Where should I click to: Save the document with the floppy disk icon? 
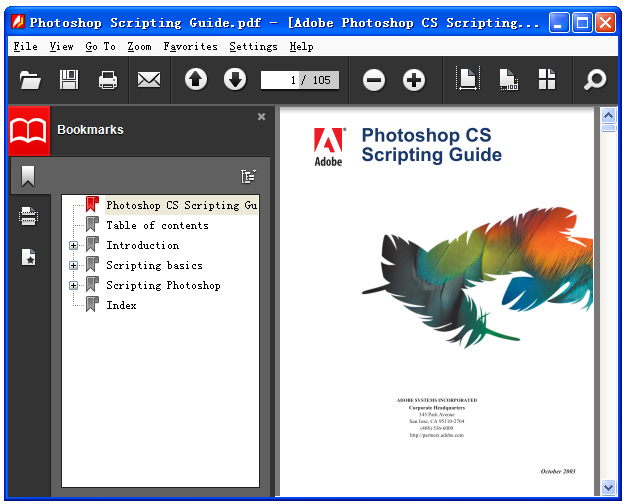point(69,80)
